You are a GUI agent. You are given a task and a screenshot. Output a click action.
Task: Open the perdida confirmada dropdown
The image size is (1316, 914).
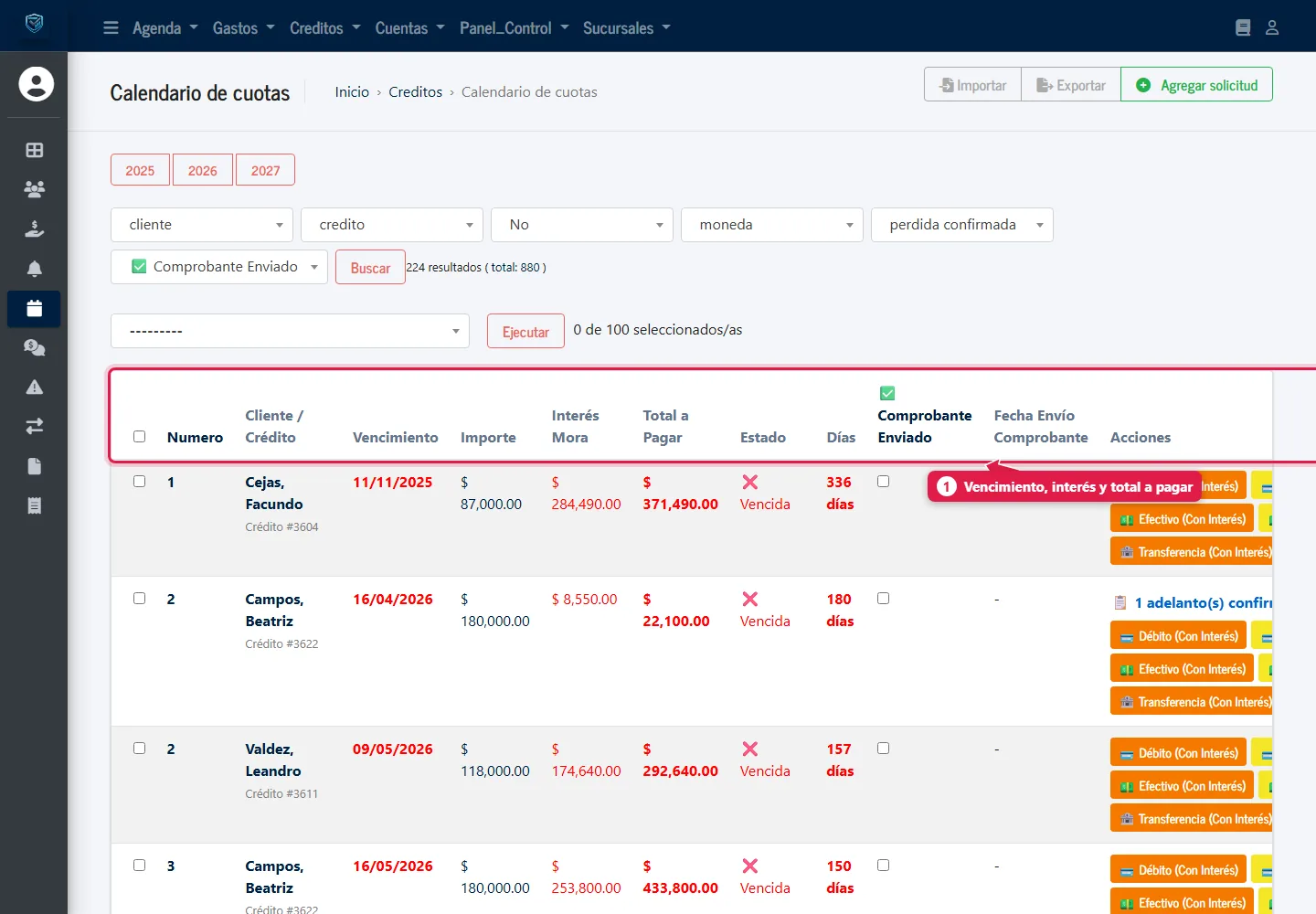click(x=962, y=225)
